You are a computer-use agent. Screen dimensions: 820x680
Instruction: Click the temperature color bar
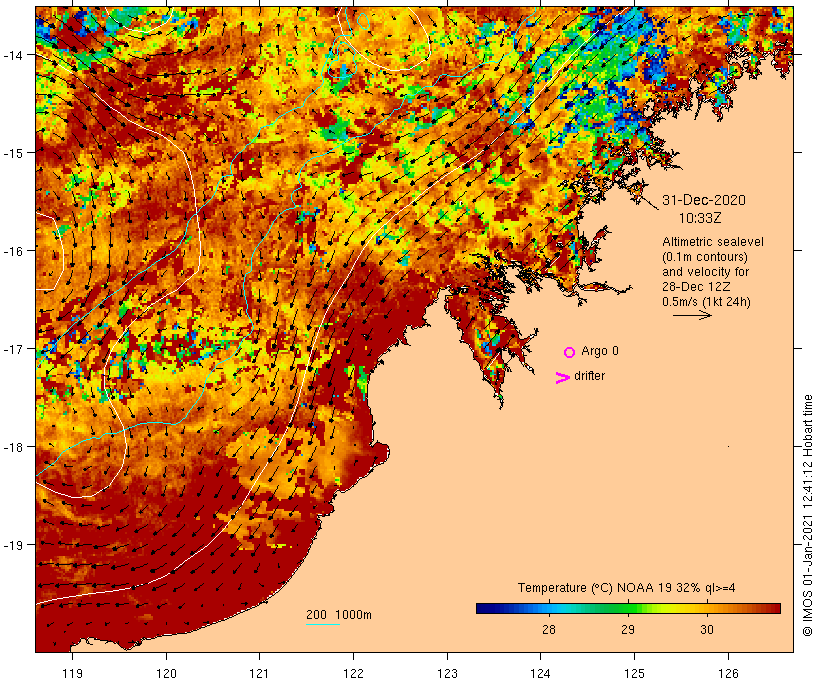[628, 608]
